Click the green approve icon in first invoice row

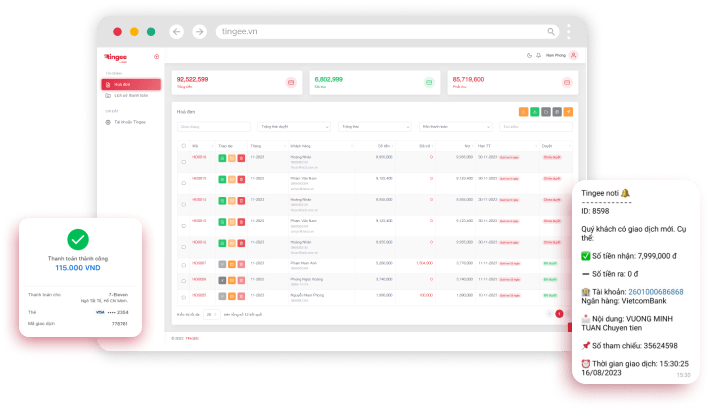[x=222, y=158]
